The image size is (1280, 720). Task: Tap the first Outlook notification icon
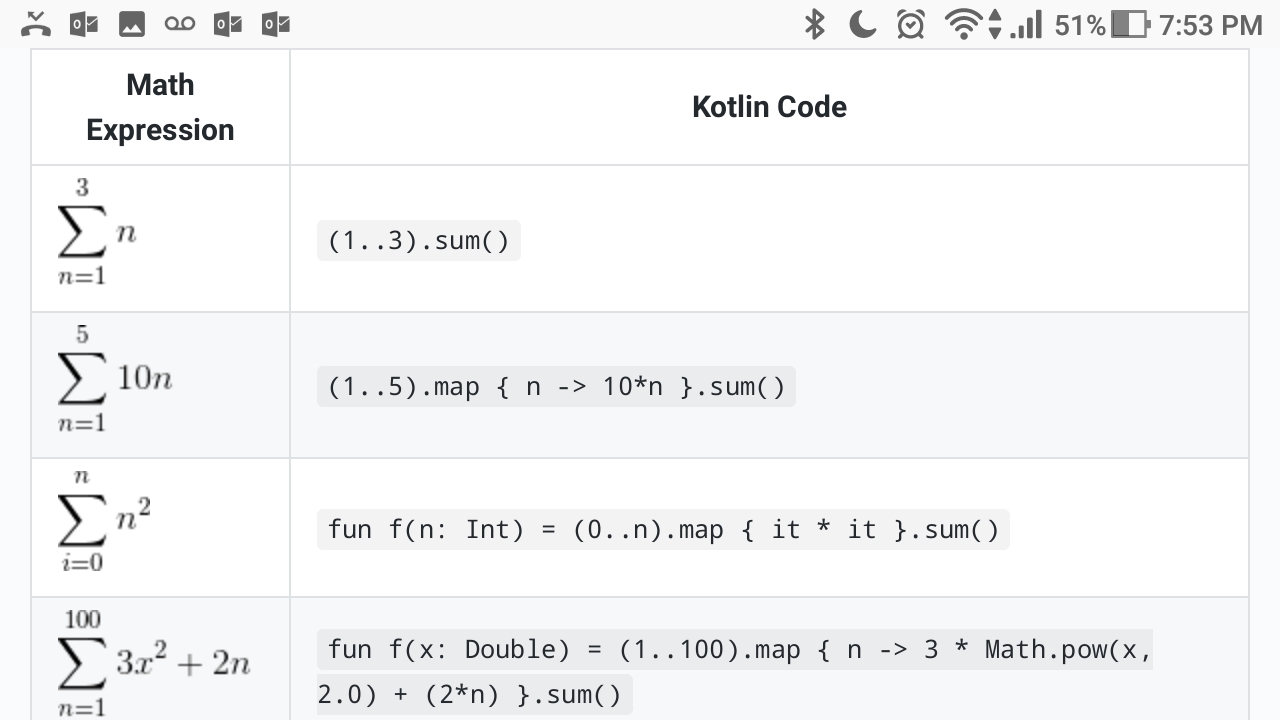coord(82,22)
